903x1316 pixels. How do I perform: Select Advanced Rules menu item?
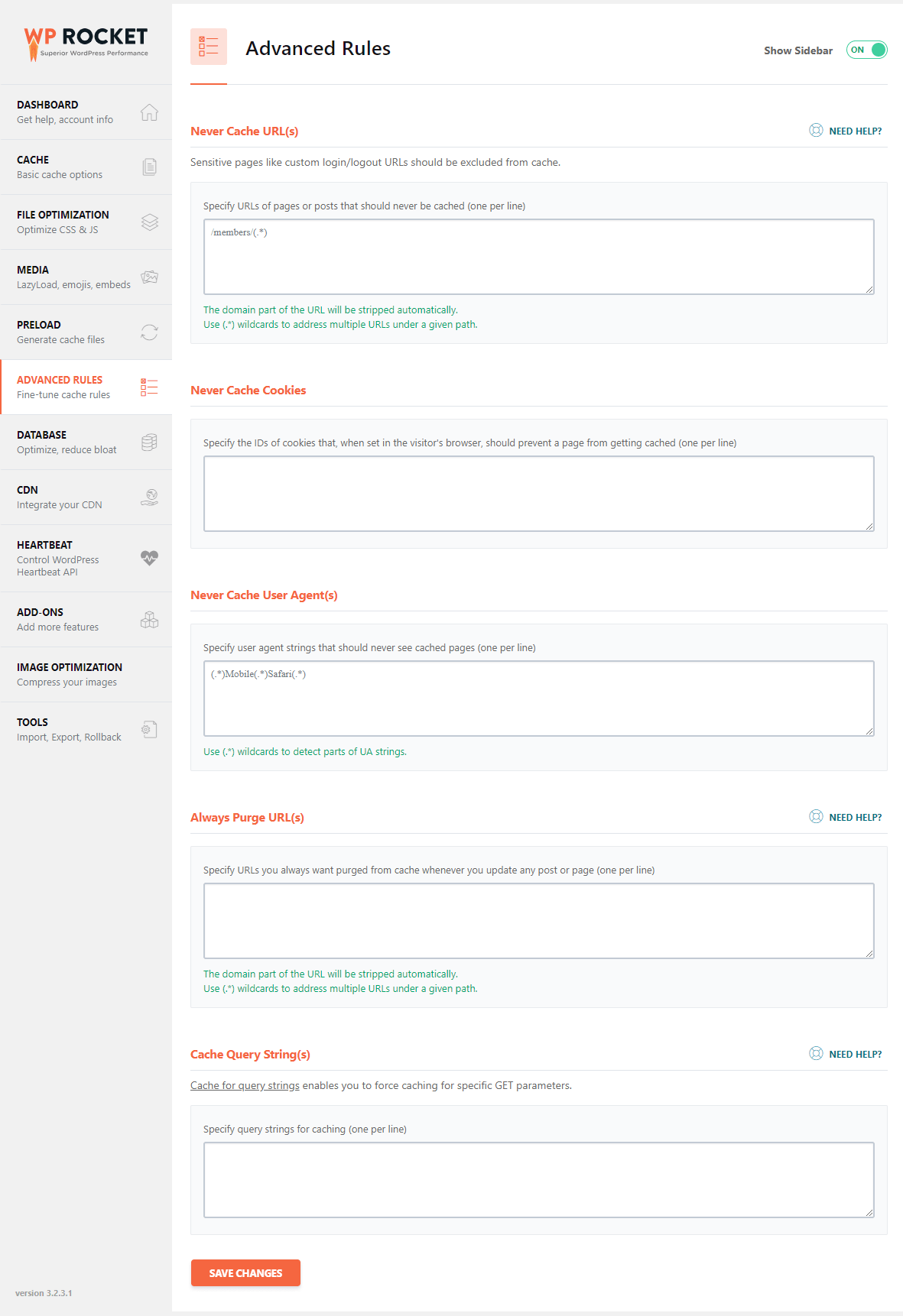(86, 387)
